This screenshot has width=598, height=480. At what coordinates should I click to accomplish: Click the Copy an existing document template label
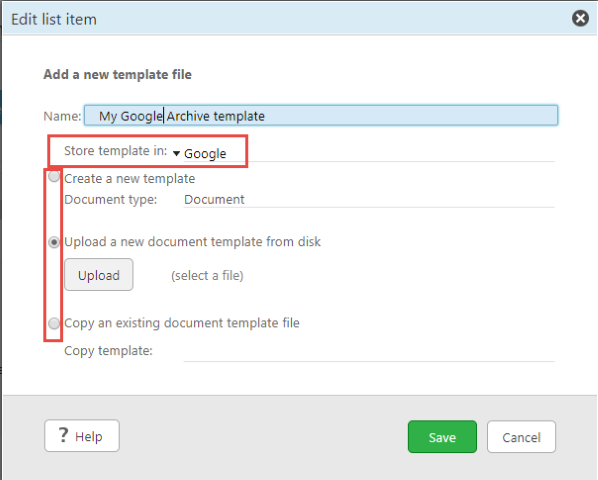[x=182, y=323]
